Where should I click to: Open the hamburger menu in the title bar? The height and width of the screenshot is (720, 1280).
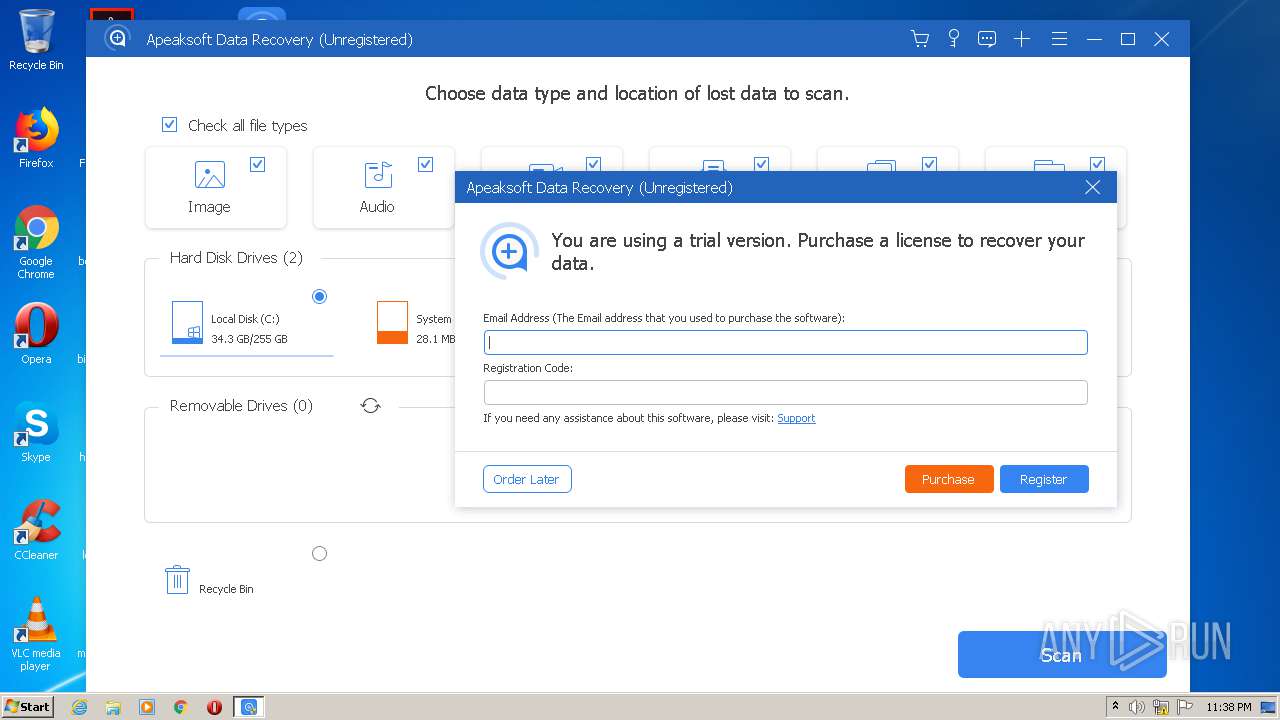pyautogui.click(x=1059, y=39)
